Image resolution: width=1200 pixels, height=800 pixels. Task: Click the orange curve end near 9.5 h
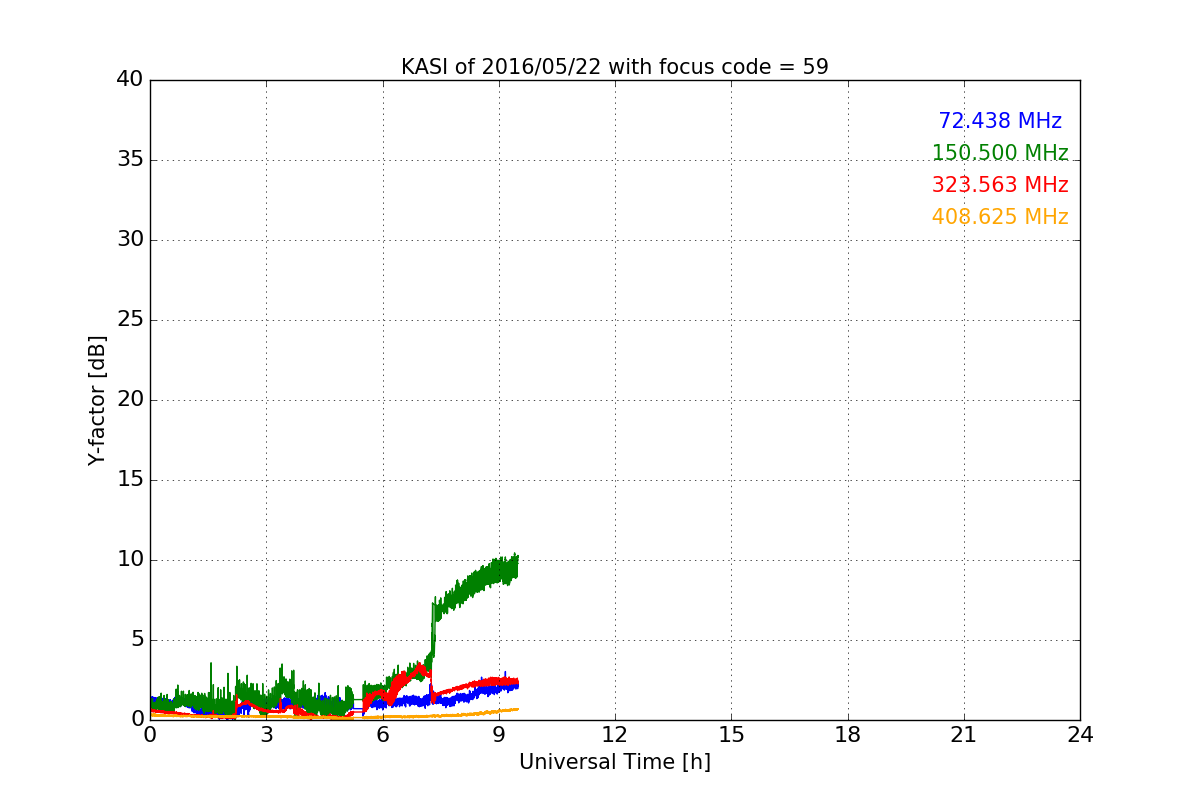(515, 709)
